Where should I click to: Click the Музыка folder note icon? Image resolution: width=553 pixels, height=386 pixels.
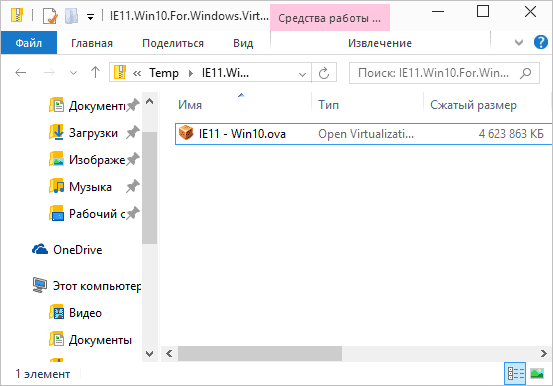[x=56, y=186]
